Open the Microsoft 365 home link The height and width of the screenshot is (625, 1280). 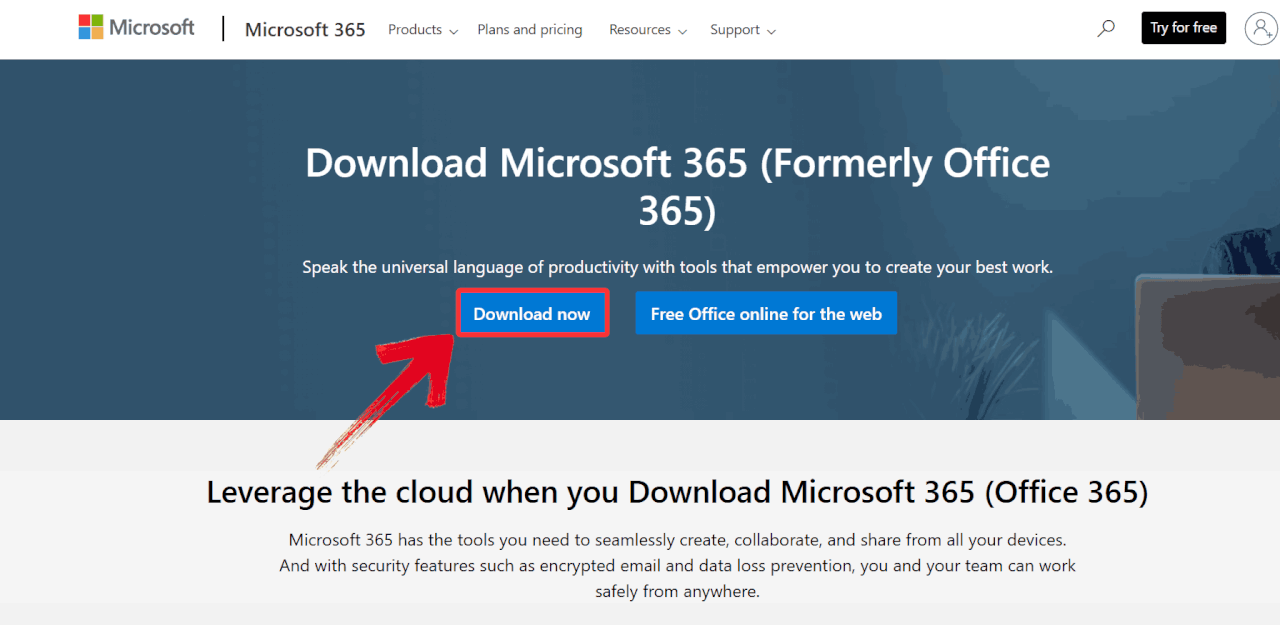(x=305, y=30)
